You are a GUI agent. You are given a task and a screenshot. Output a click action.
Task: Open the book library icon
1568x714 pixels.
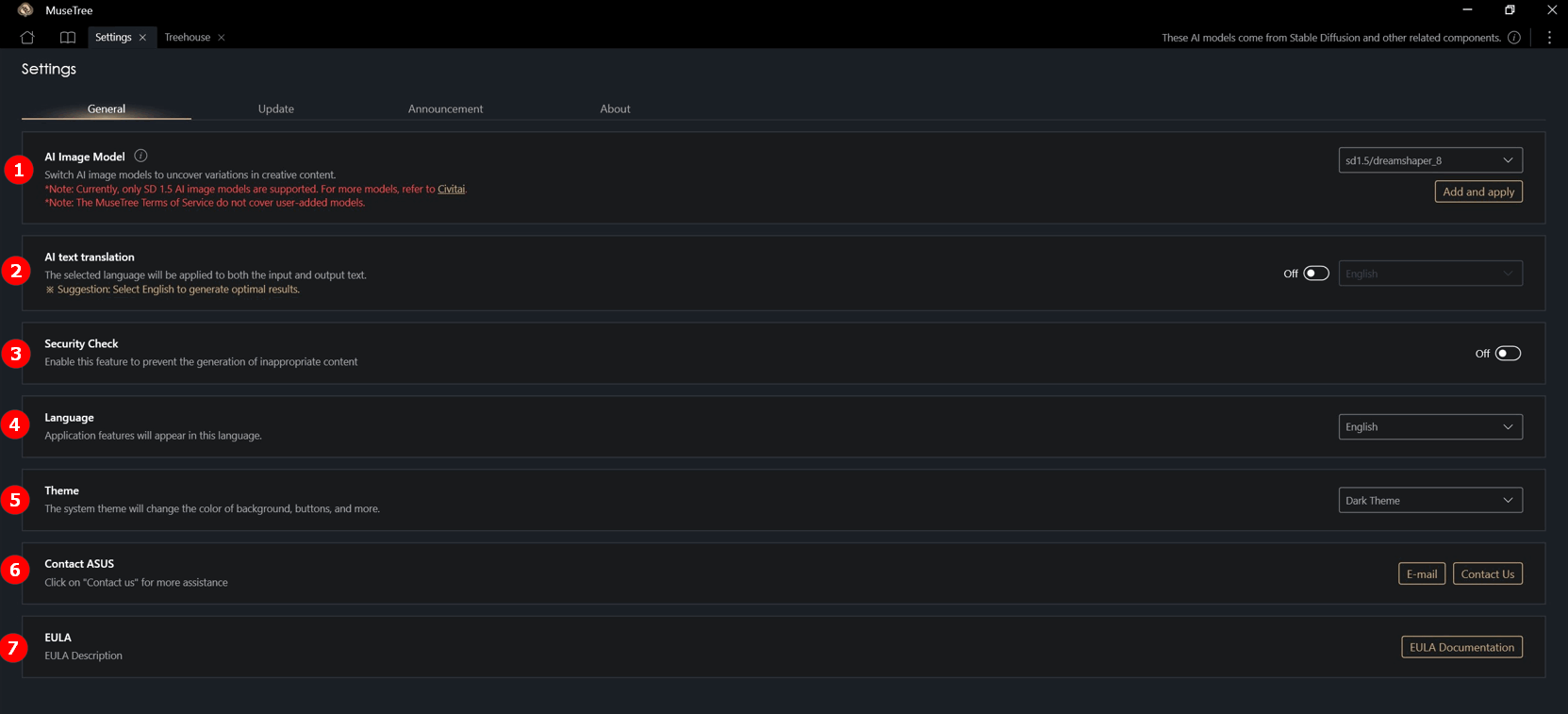(68, 38)
